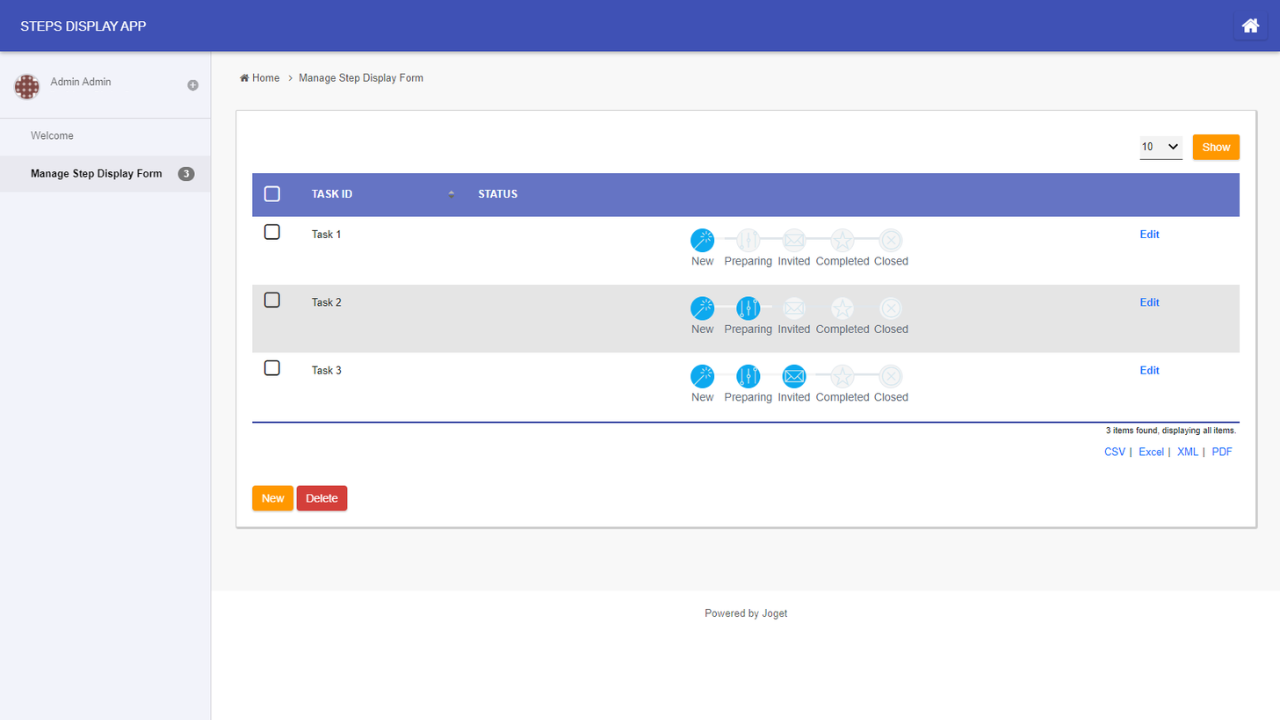Export the list via PDF link
1280x720 pixels.
1222,452
